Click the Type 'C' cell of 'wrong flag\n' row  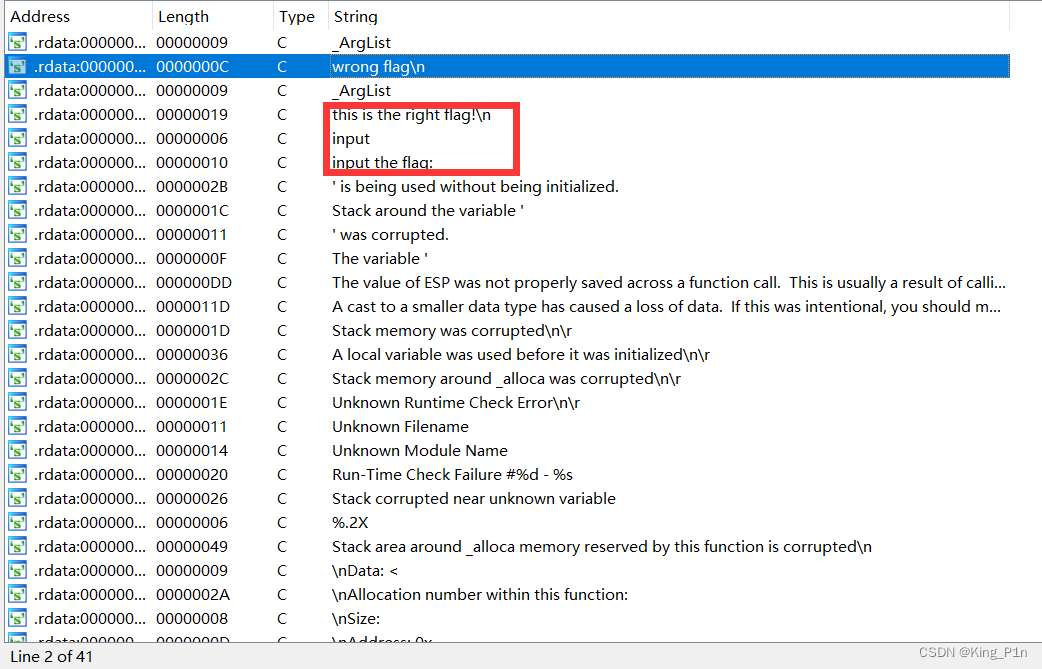tap(282, 66)
